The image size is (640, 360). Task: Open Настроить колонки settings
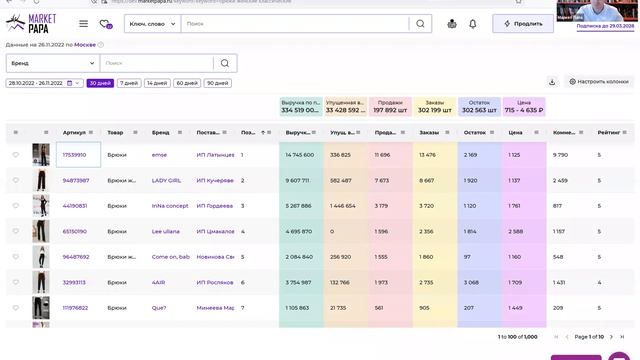point(599,82)
